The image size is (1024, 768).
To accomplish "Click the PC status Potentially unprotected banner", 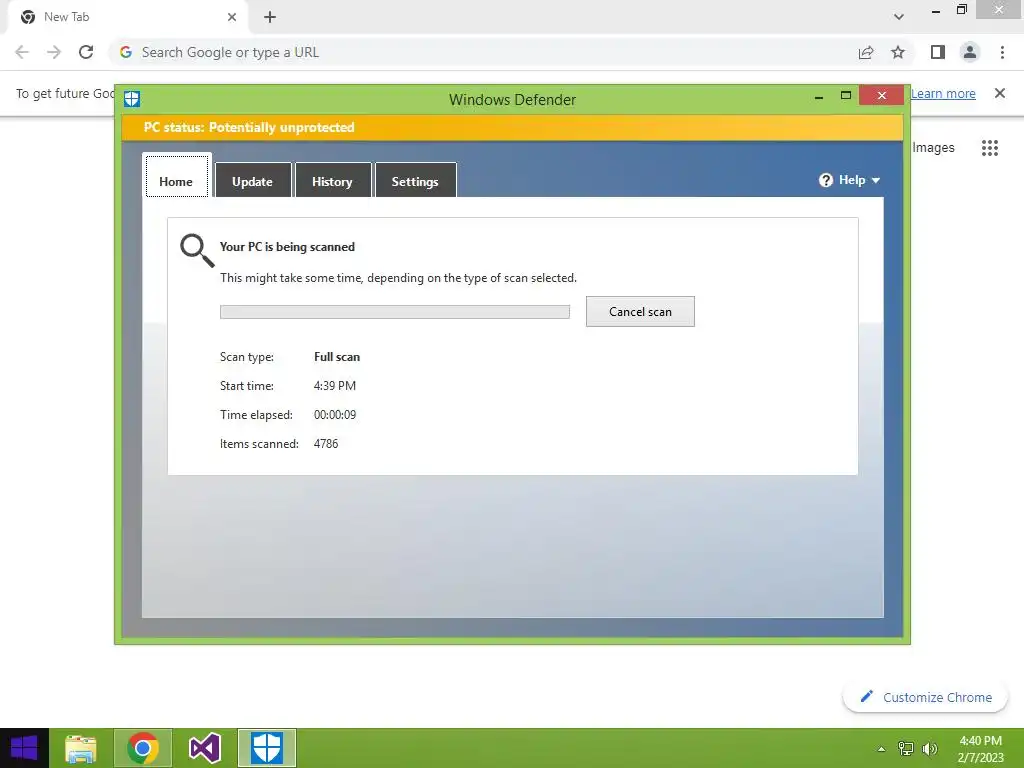I will (x=512, y=127).
